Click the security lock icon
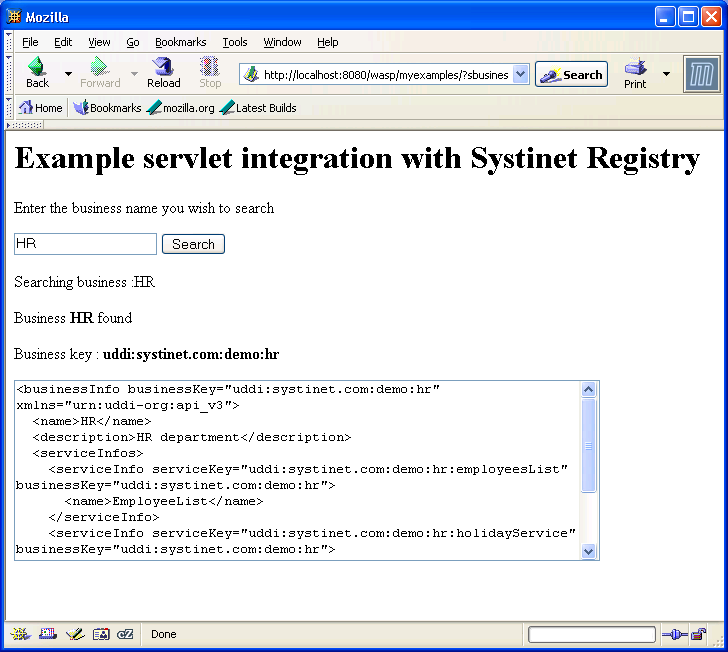728x652 pixels. 698,634
